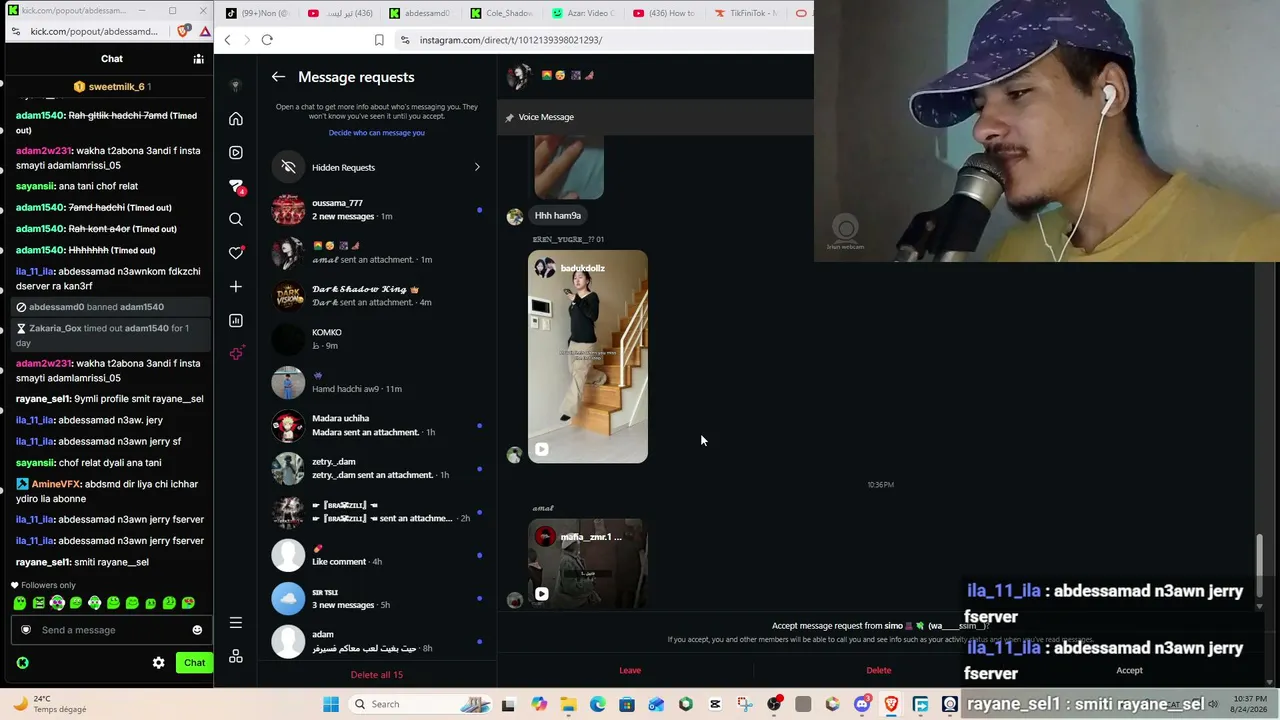
Task: Click Decide who can message you link
Action: [377, 133]
